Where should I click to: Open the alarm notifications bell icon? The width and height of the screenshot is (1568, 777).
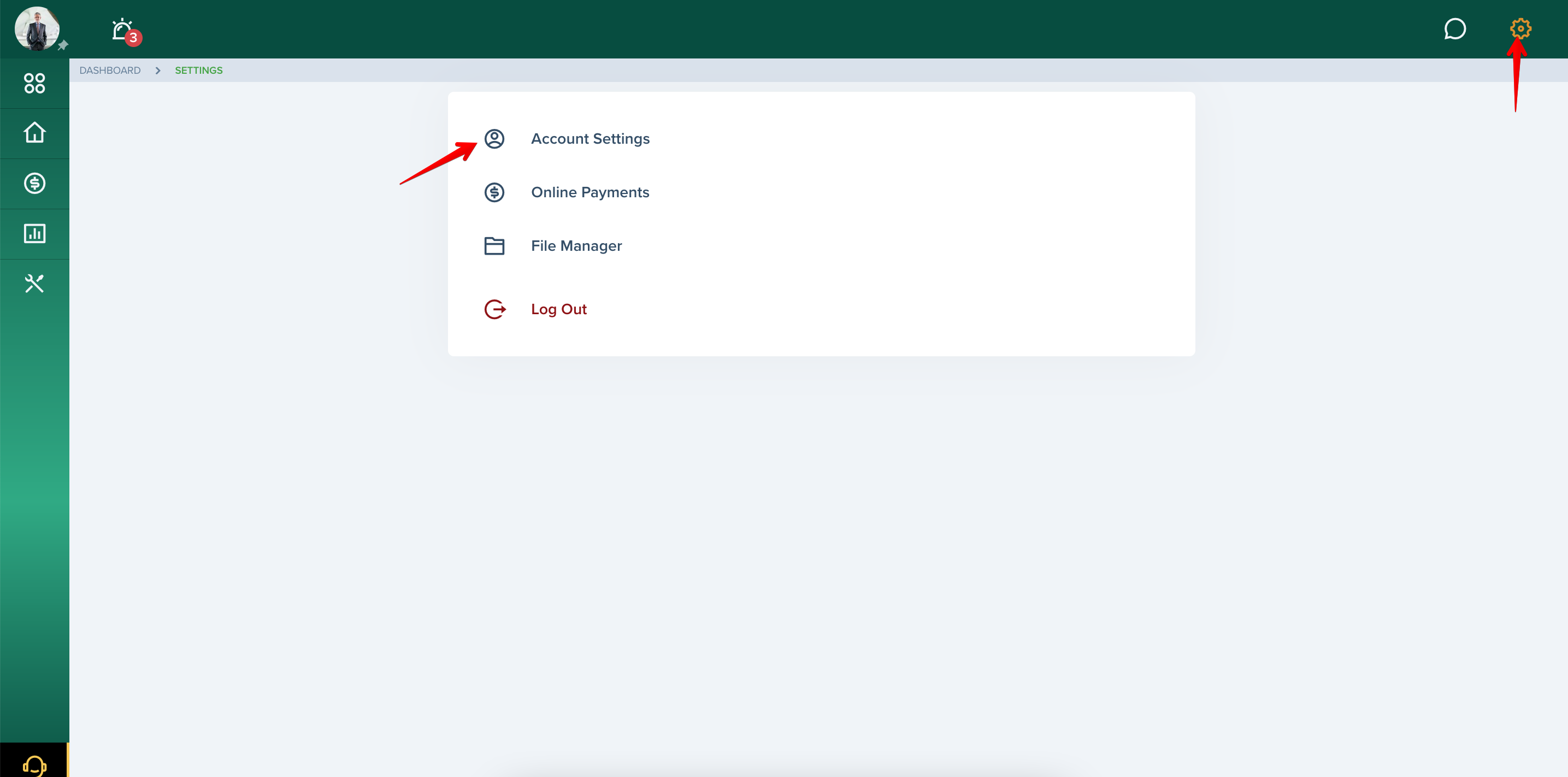122,28
